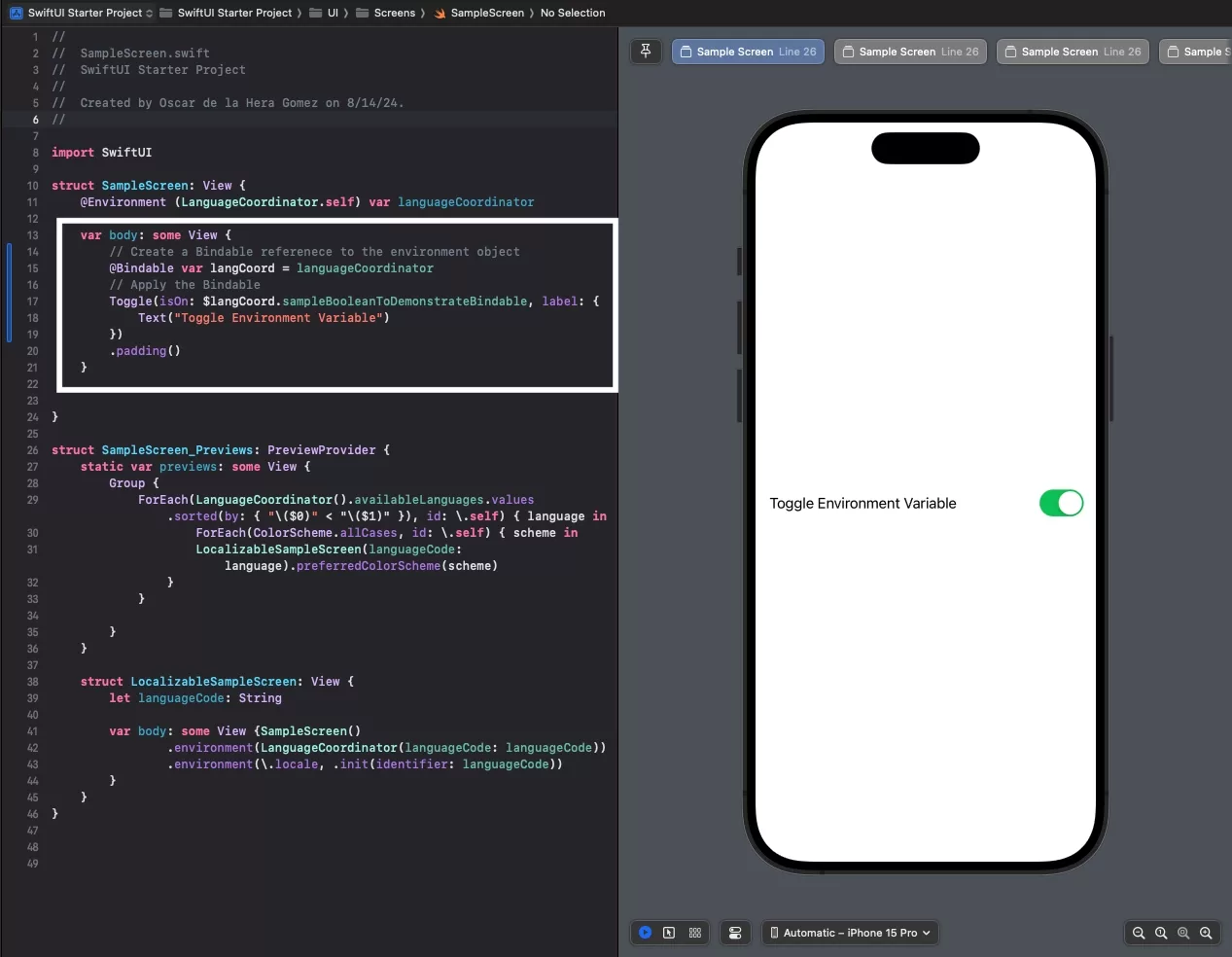Start live preview with the play icon

coord(645,933)
